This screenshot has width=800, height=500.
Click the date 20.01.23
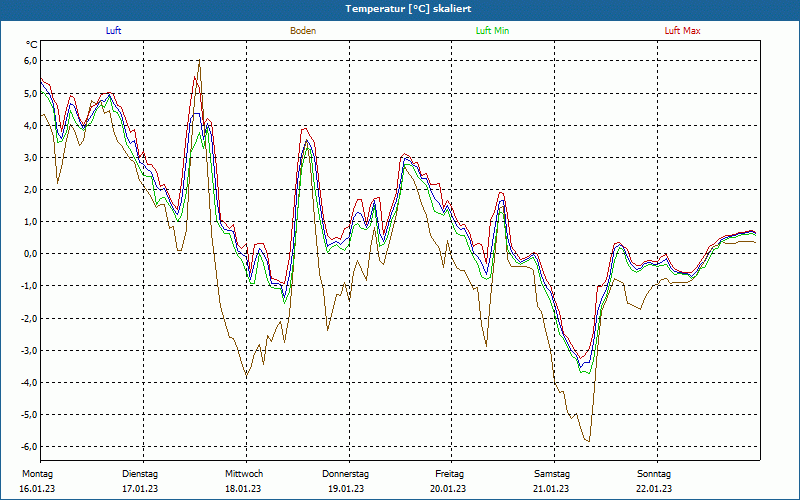pyautogui.click(x=449, y=488)
